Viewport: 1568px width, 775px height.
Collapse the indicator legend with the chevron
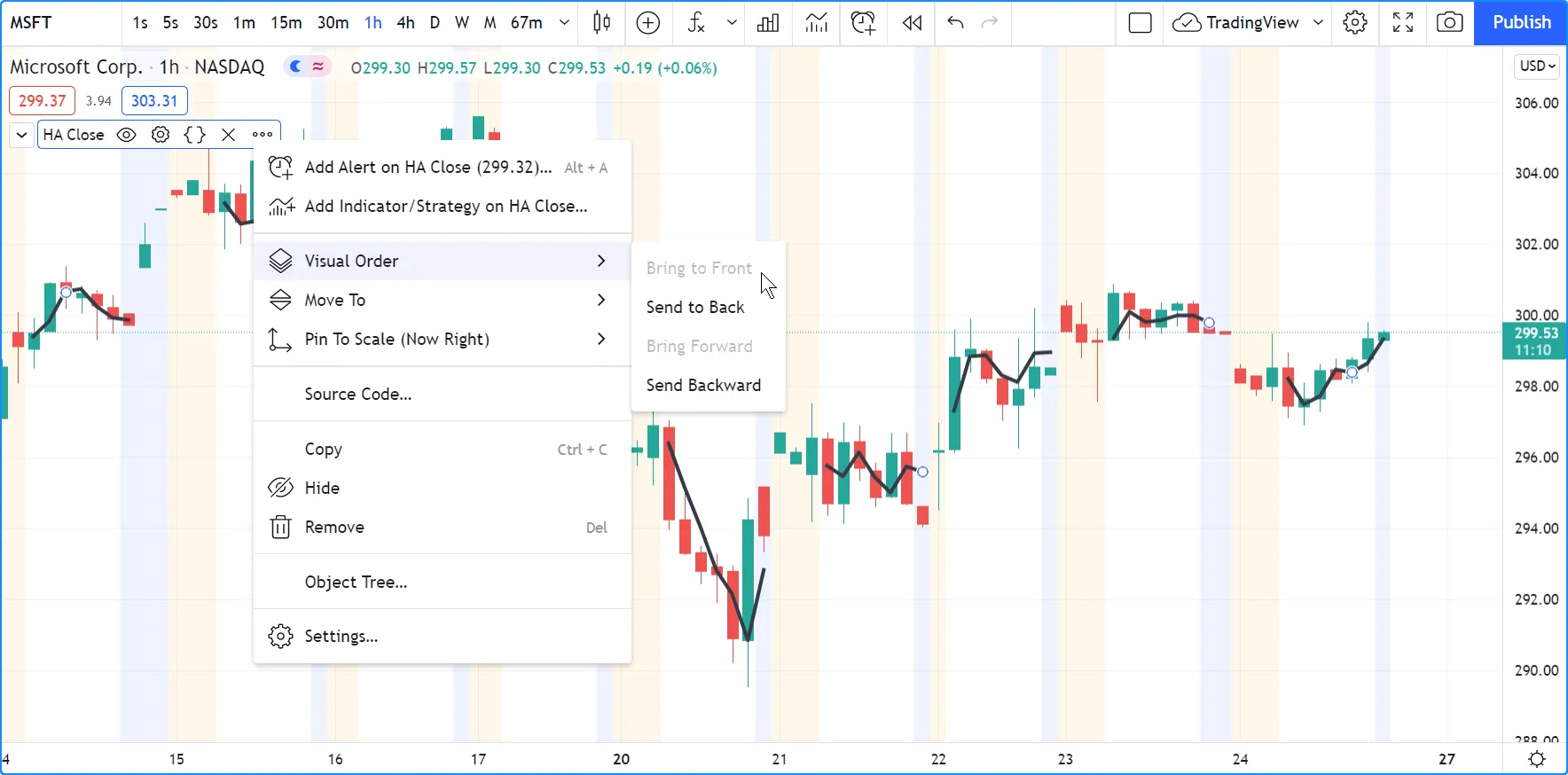tap(22, 135)
